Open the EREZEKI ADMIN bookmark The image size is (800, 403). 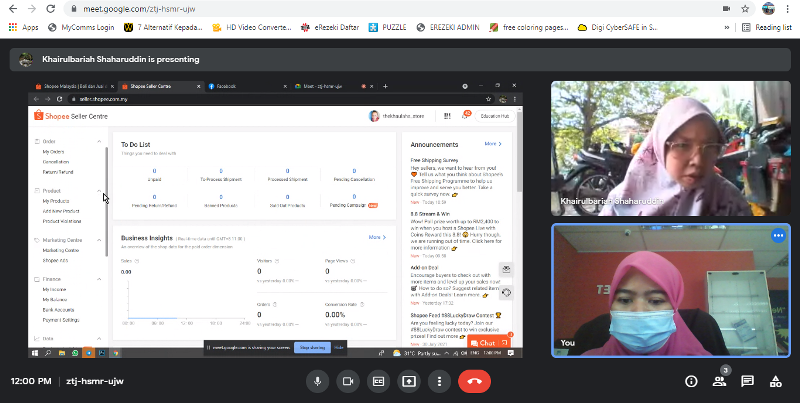click(x=448, y=28)
